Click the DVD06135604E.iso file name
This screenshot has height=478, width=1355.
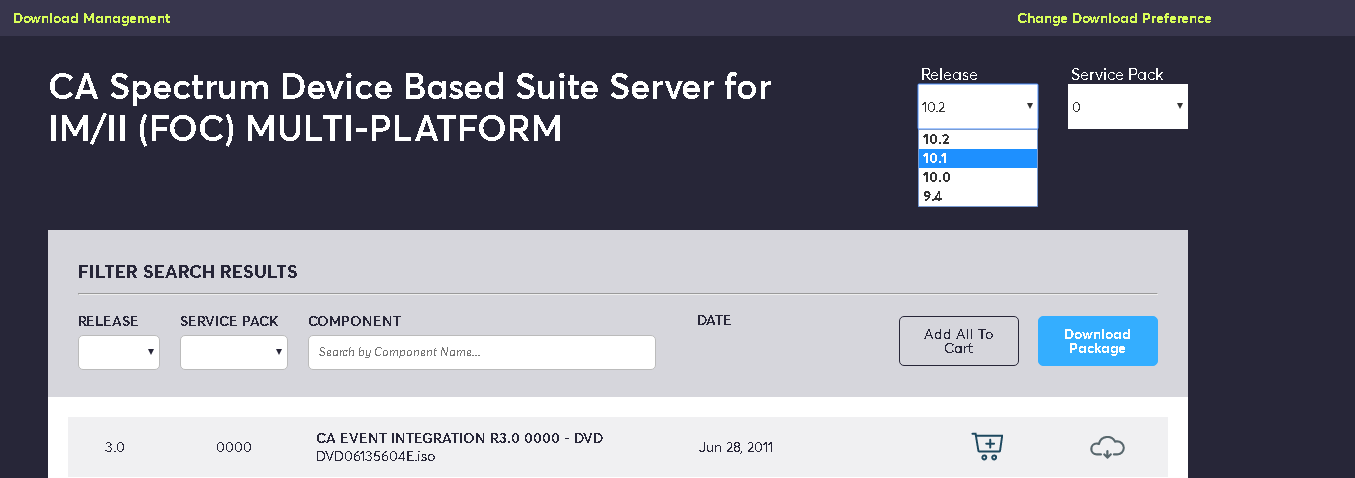376,456
